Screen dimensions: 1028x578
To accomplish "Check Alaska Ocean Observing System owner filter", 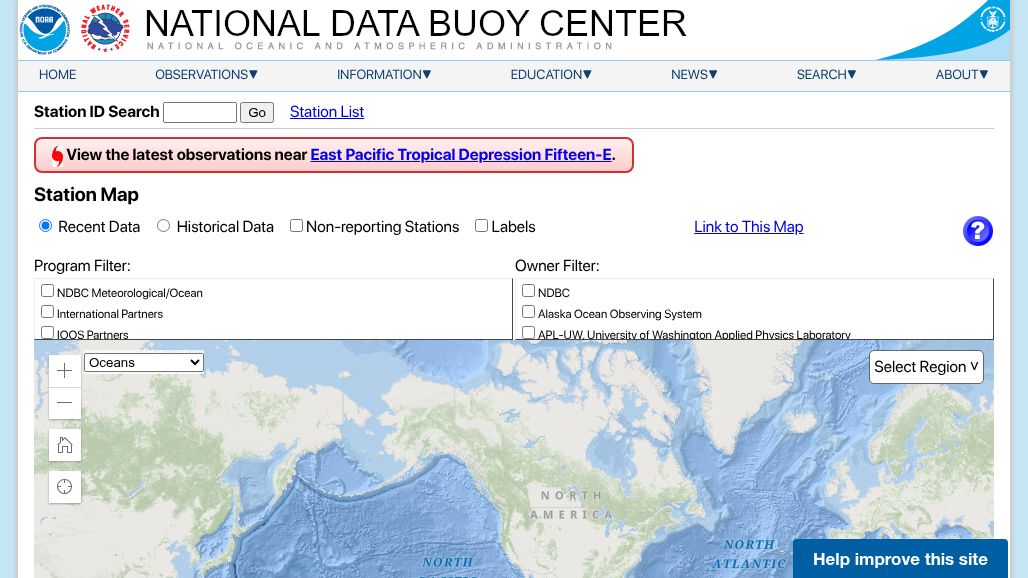I will (x=528, y=312).
